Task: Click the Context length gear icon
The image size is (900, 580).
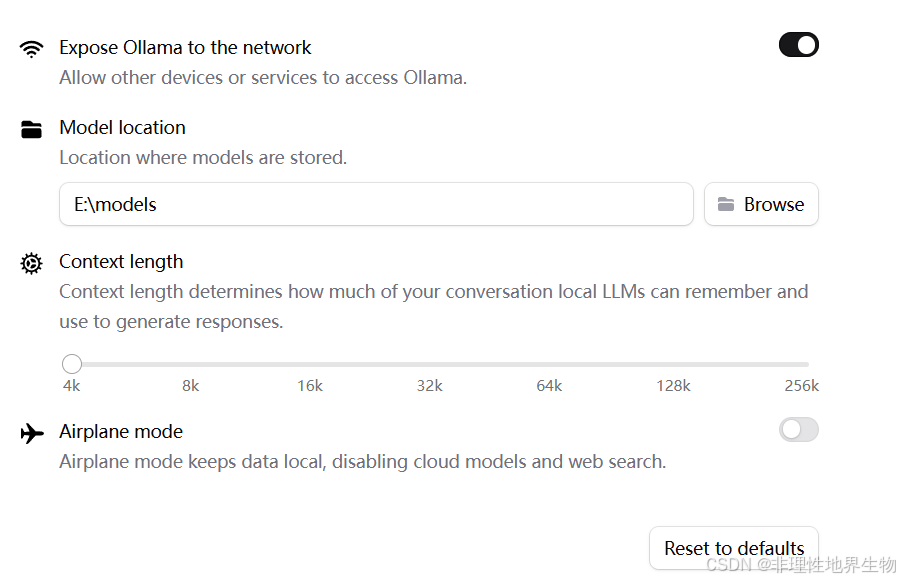Action: (x=32, y=263)
